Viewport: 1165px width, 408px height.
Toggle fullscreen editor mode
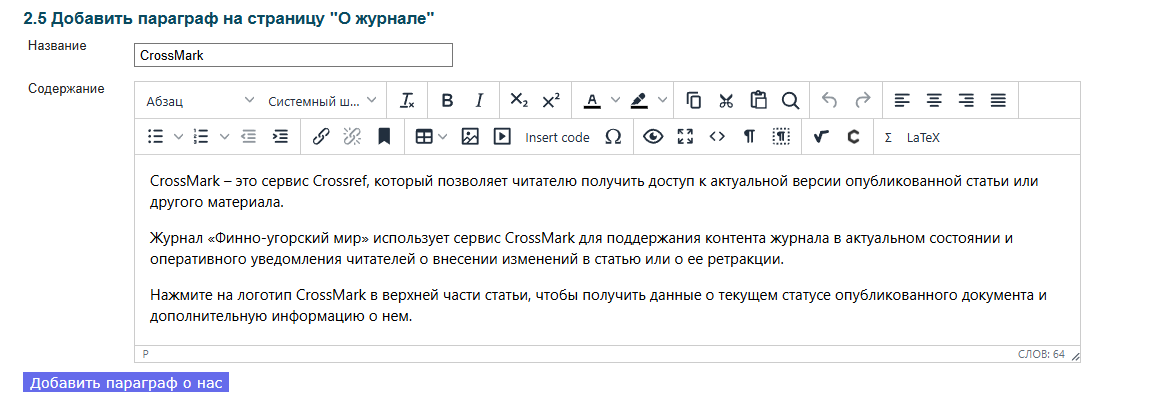685,137
